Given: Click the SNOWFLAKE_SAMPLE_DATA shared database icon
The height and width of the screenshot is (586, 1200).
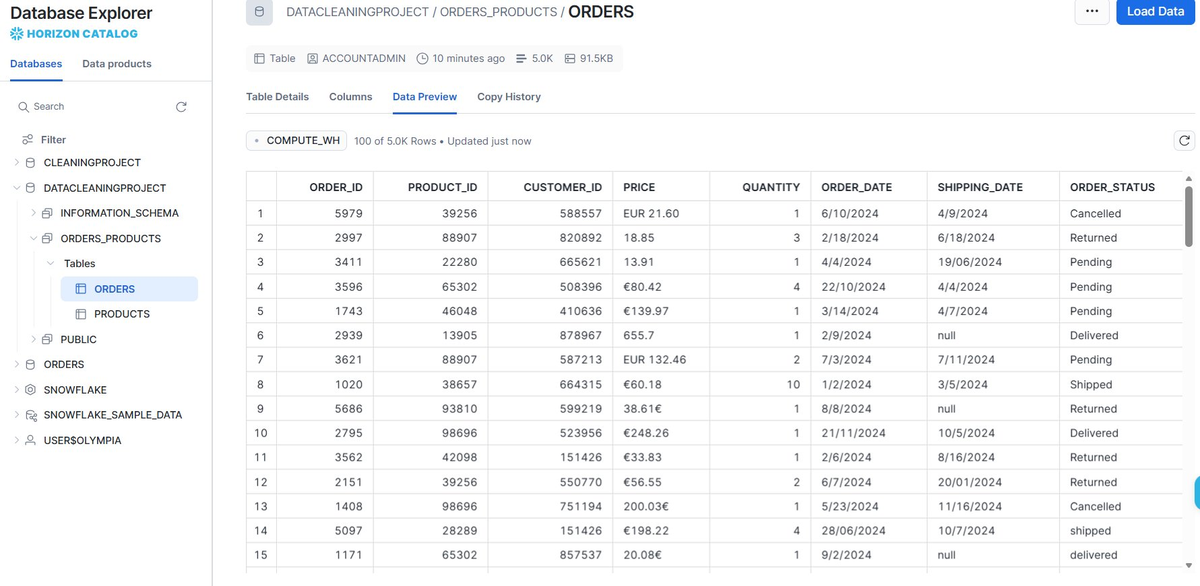Looking at the screenshot, I should coord(30,415).
